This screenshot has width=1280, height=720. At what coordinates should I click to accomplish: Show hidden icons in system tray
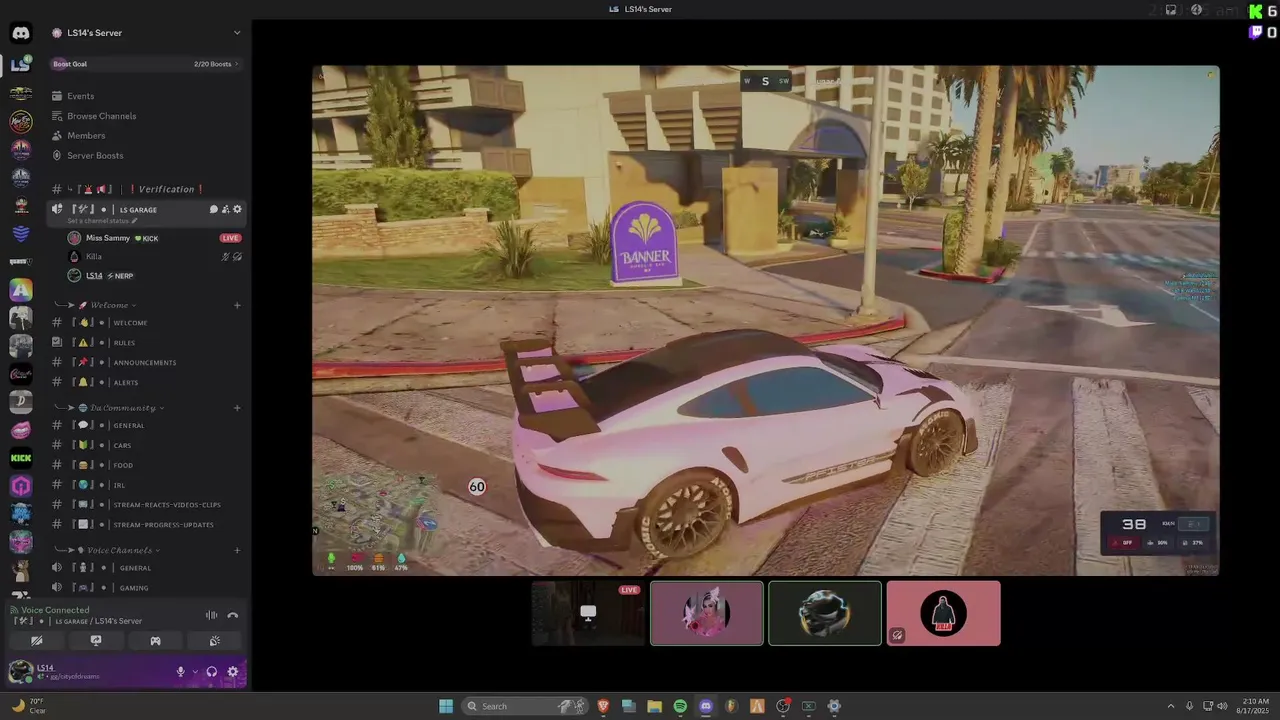(x=1171, y=706)
